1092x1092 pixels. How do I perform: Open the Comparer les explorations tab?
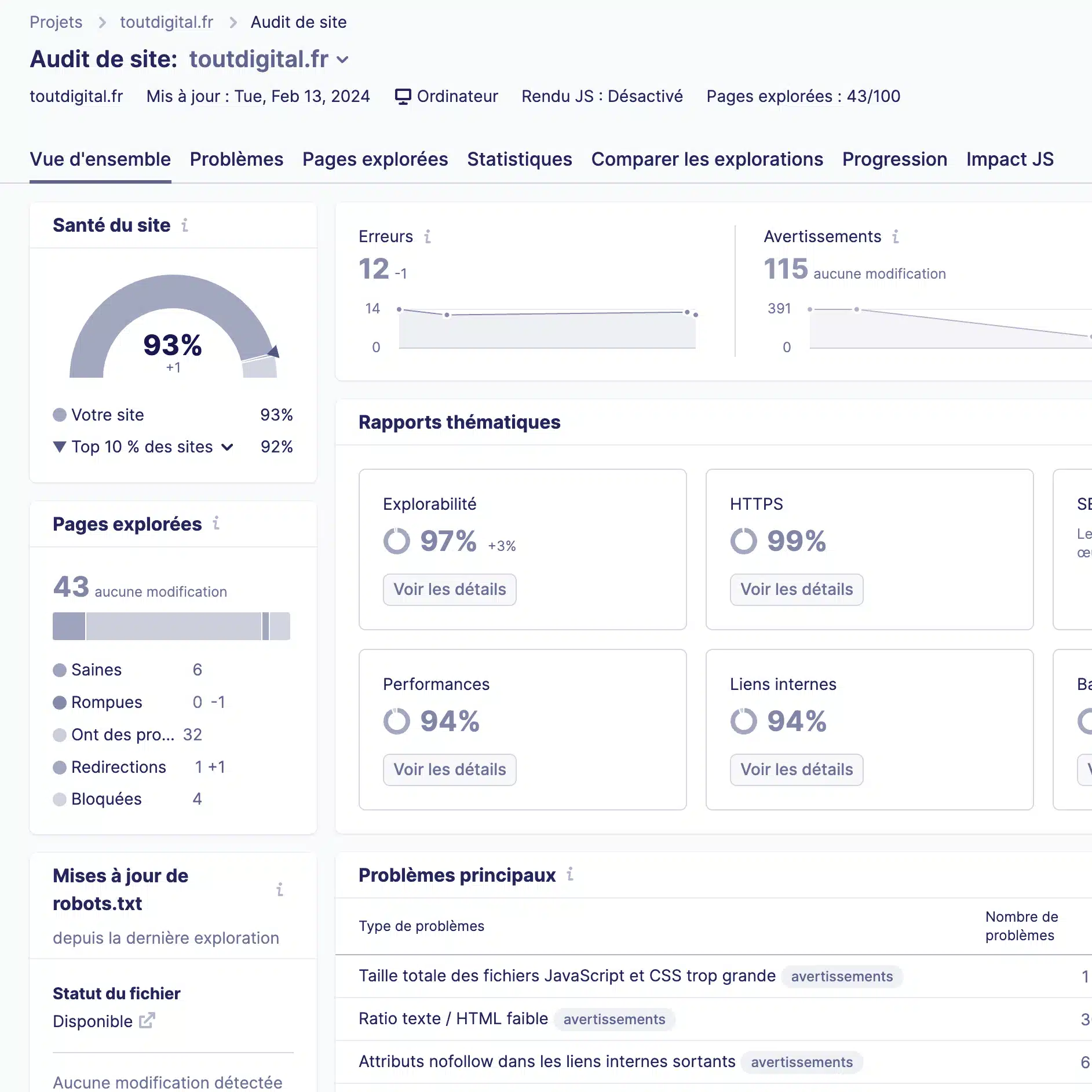point(707,159)
